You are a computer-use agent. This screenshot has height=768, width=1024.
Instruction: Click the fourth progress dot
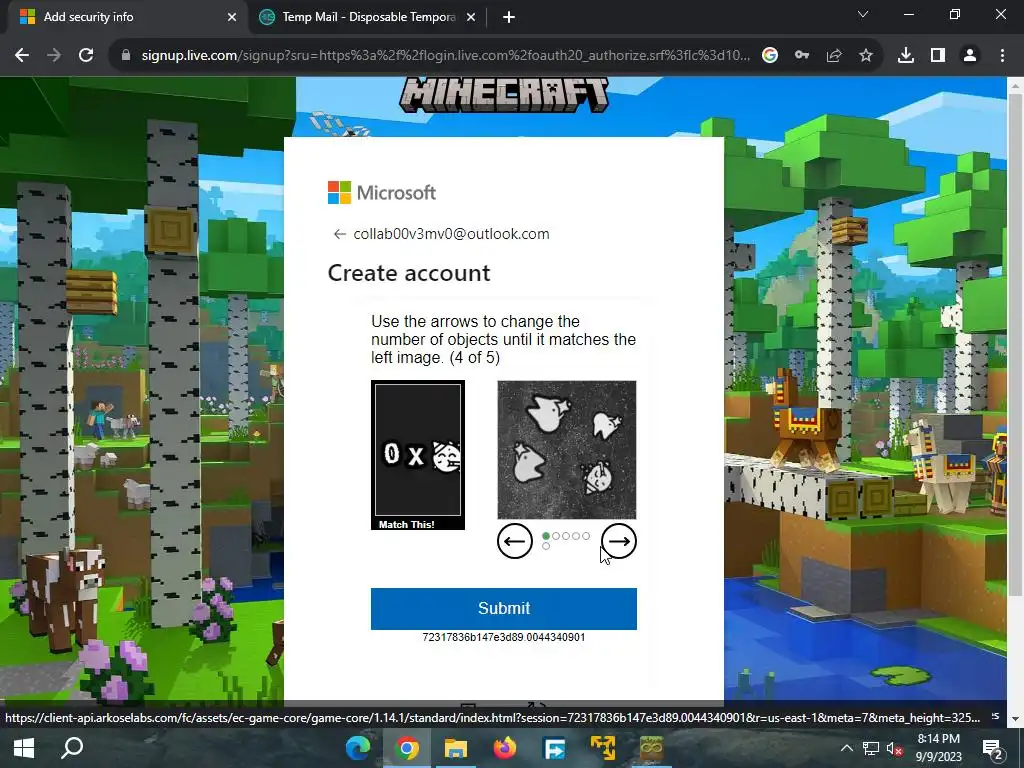576,536
